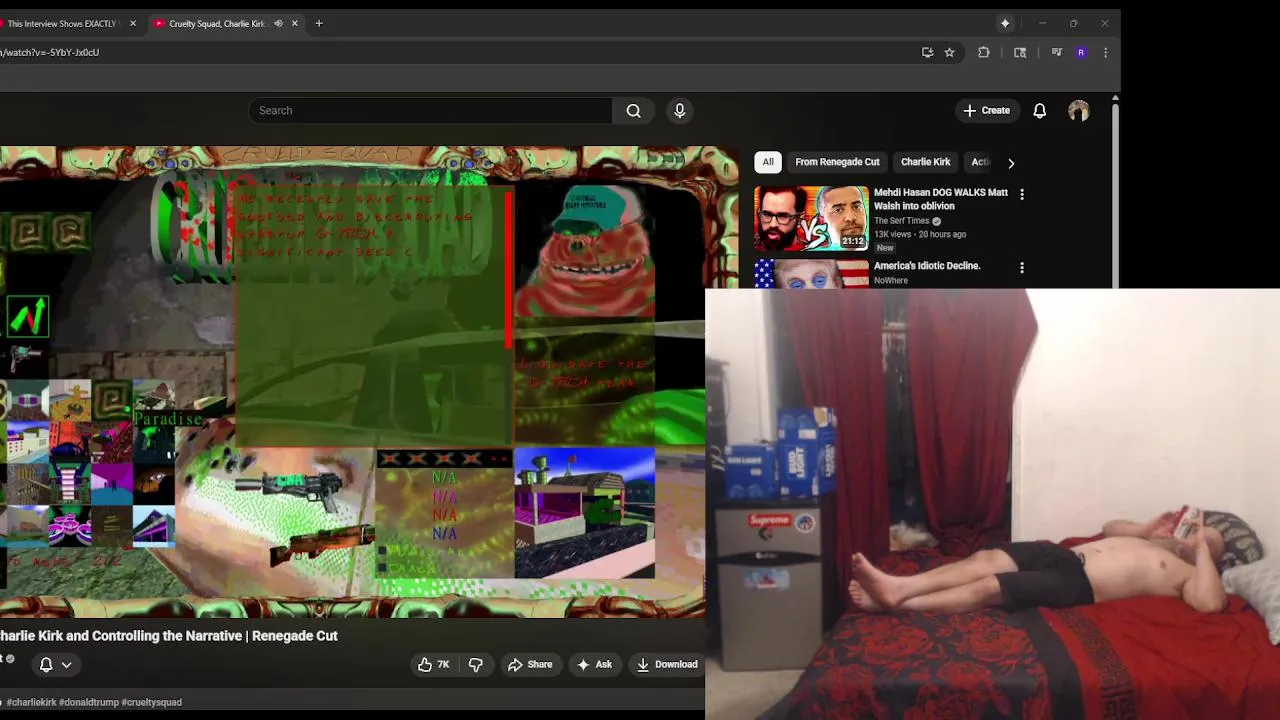
Task: Open the Chrome profile R avatar
Action: coord(1081,52)
